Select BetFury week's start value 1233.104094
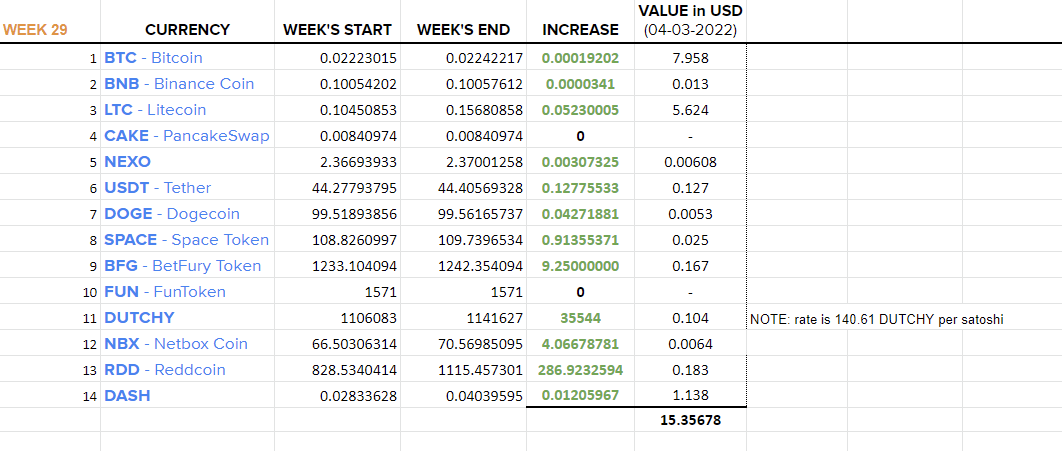 click(x=354, y=266)
